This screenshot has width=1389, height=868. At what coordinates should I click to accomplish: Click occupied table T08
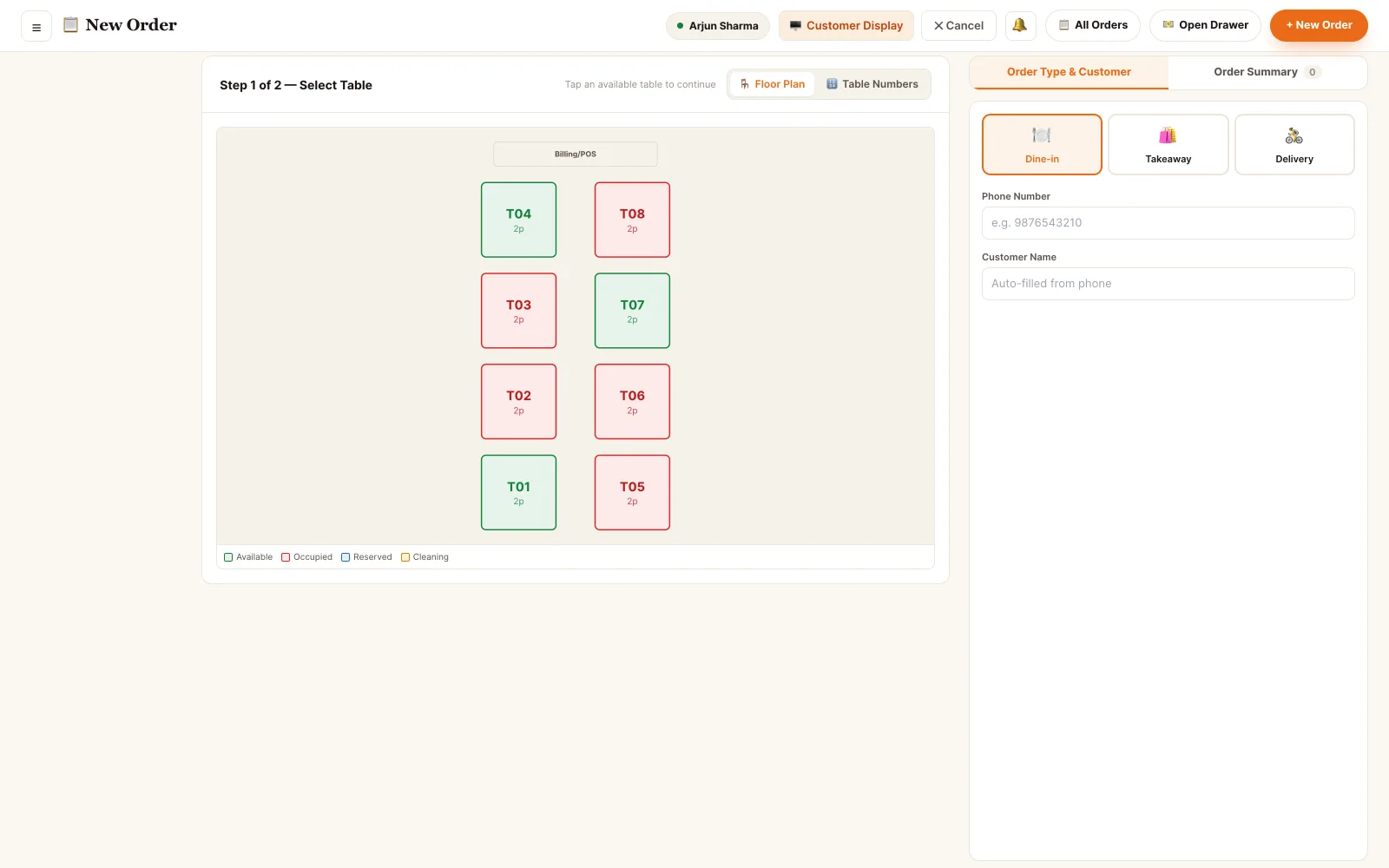point(632,220)
